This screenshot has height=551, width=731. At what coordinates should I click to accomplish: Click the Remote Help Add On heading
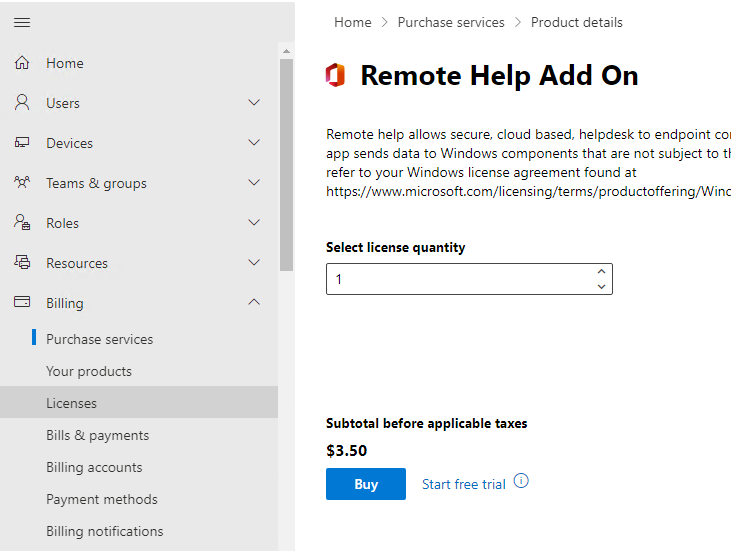[x=499, y=75]
